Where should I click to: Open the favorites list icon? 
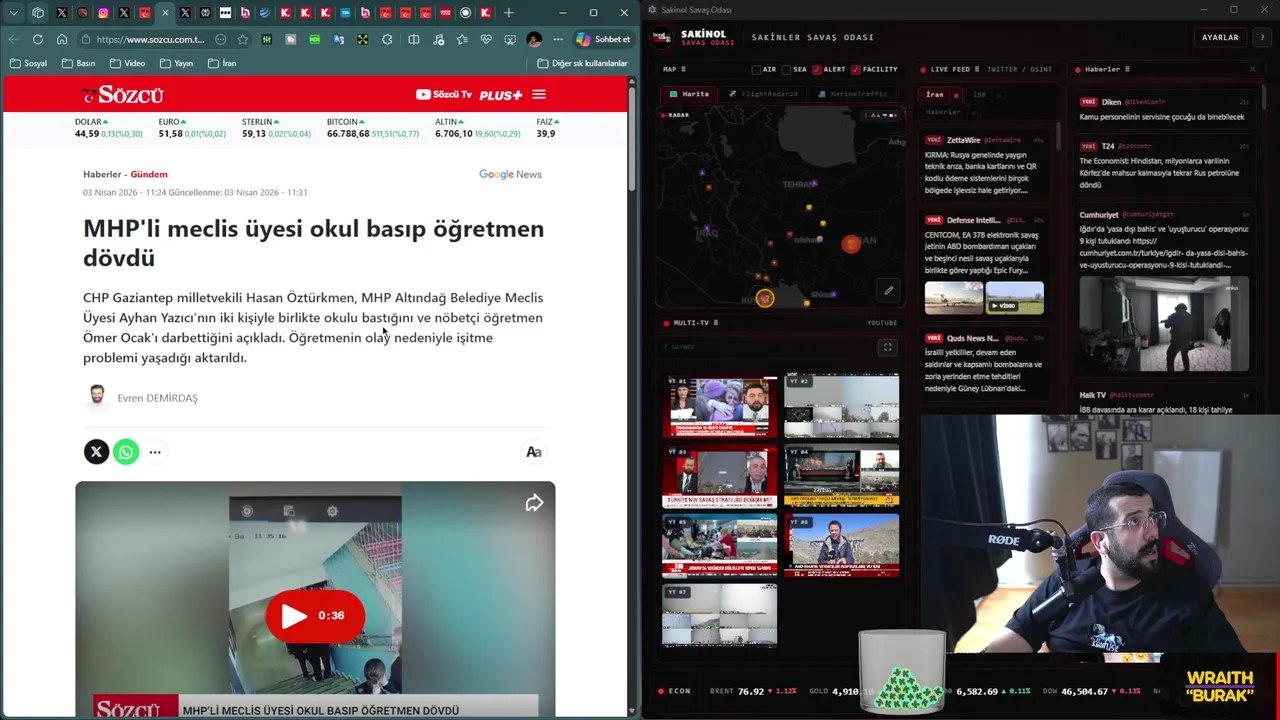pos(462,39)
